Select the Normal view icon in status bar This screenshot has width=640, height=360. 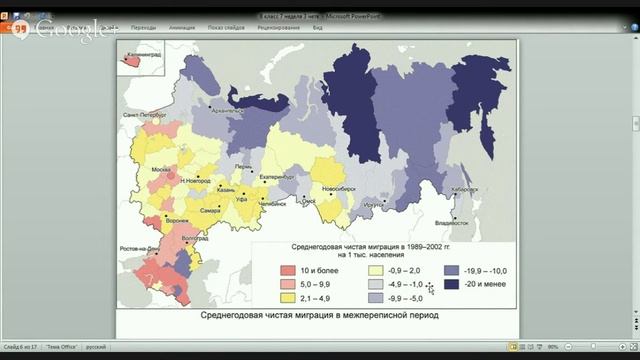[x=513, y=347]
